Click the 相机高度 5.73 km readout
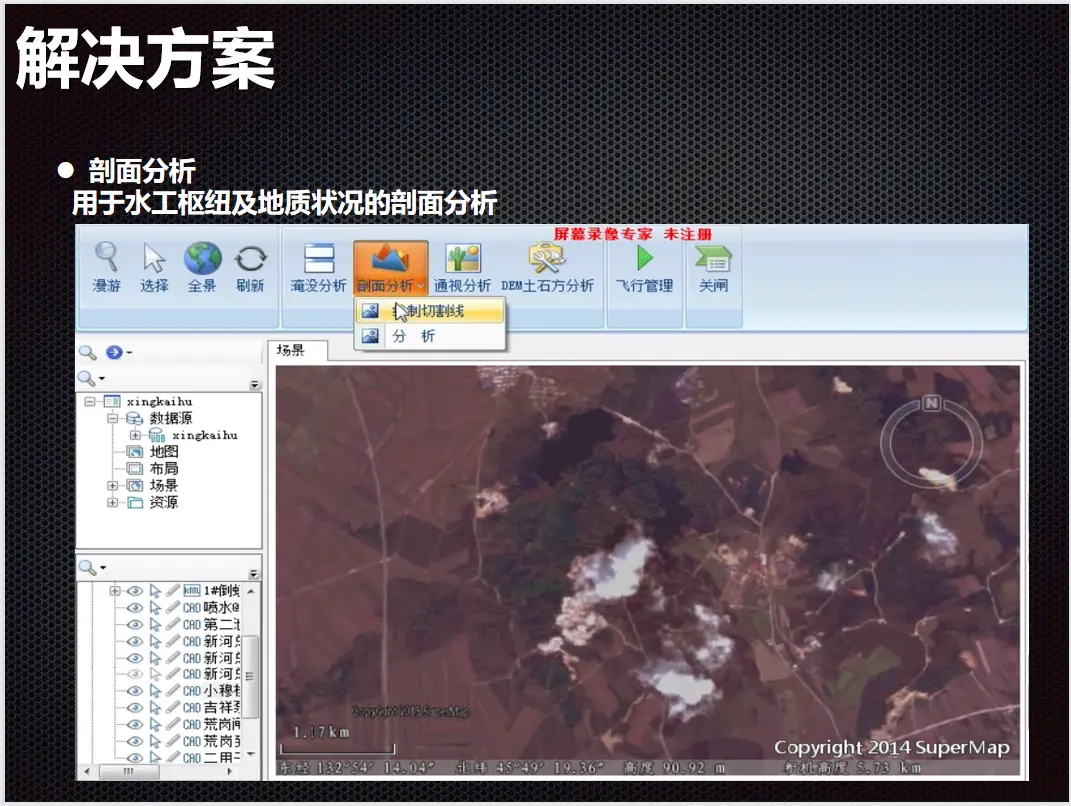Screen dimensions: 1071x806 [x=852, y=768]
